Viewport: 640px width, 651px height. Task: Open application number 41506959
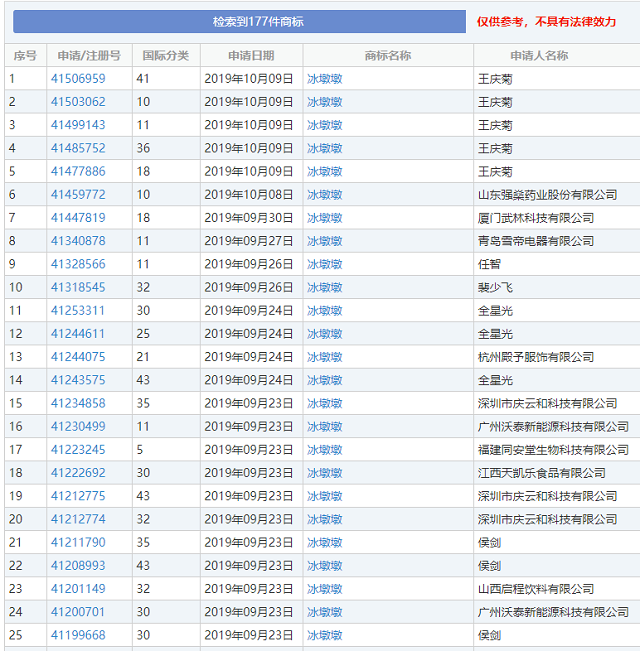[78, 78]
